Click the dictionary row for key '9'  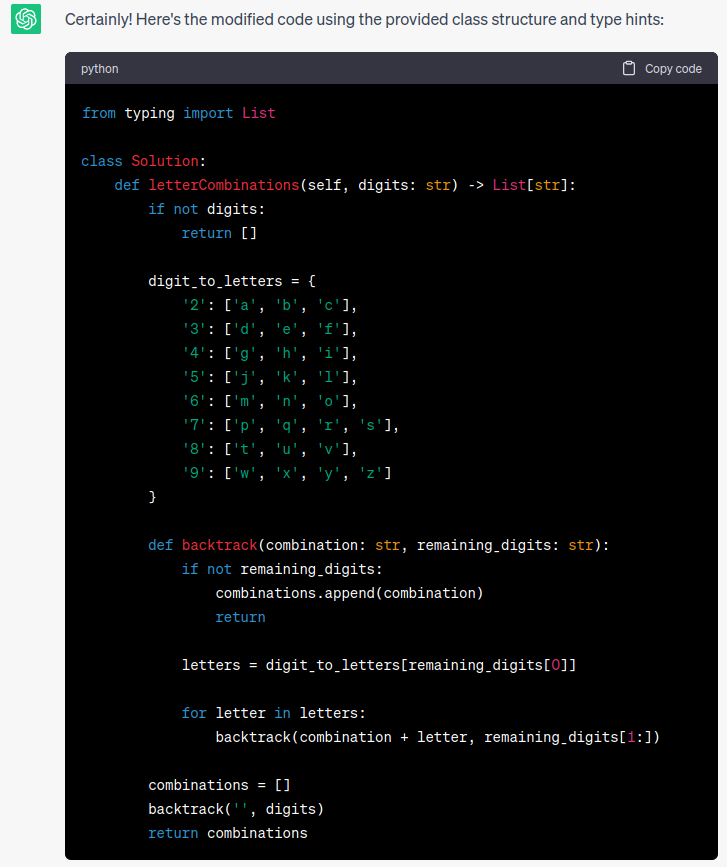click(287, 473)
